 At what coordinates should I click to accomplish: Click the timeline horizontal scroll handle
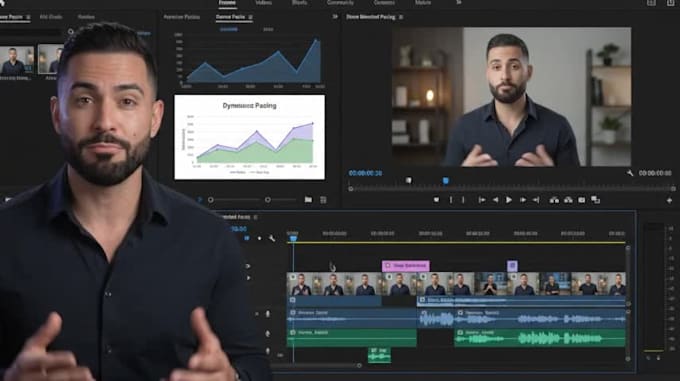[x=359, y=365]
